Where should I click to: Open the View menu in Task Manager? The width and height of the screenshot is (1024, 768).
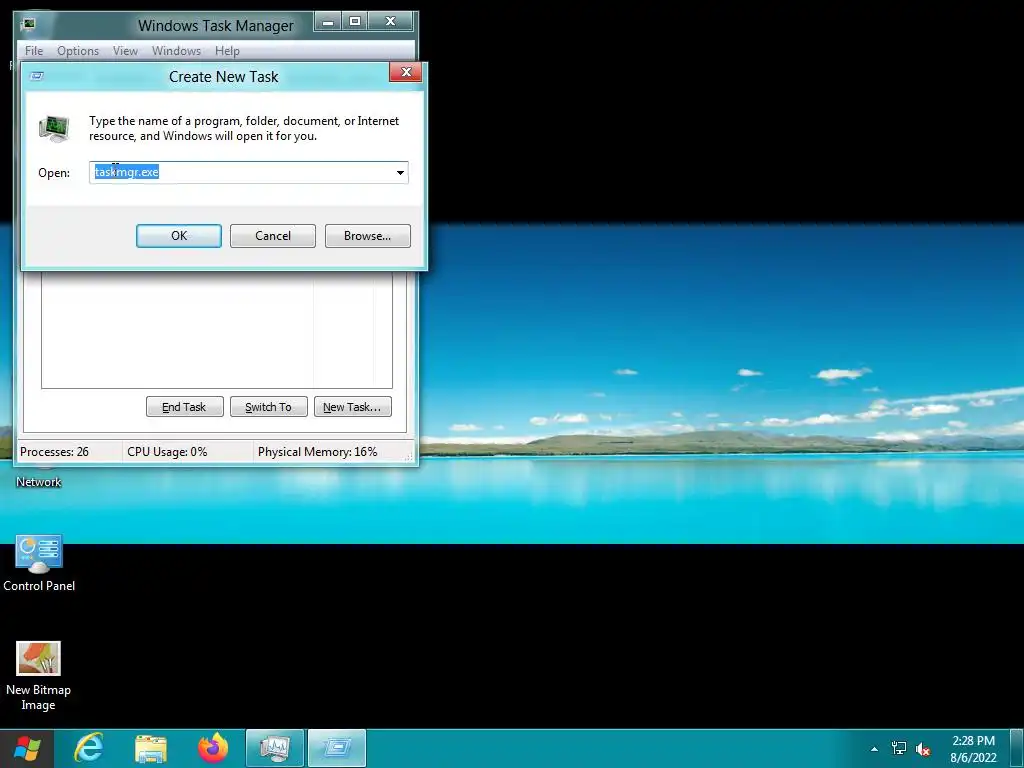pyautogui.click(x=125, y=51)
